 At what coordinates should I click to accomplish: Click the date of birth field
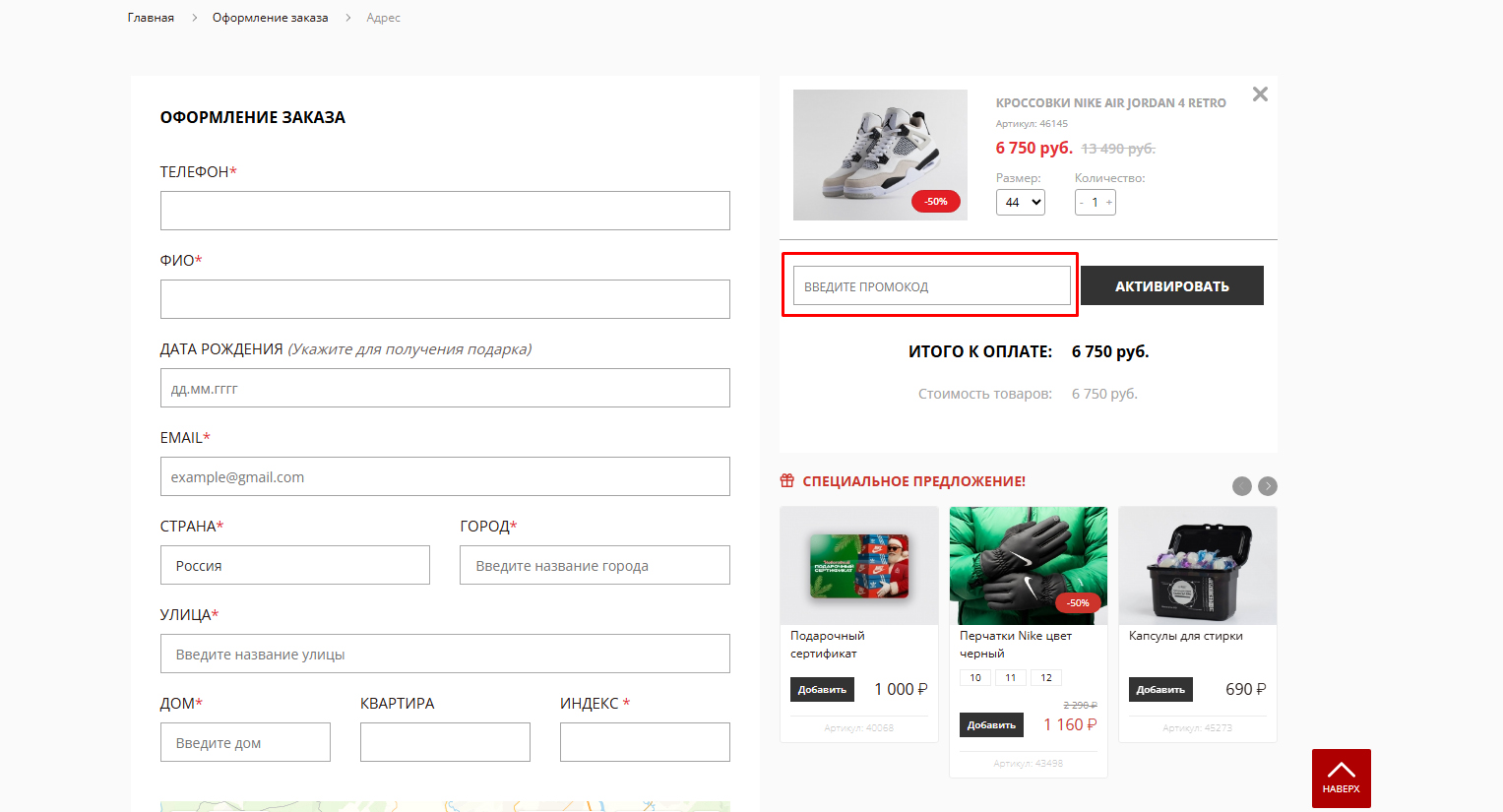pyautogui.click(x=445, y=388)
